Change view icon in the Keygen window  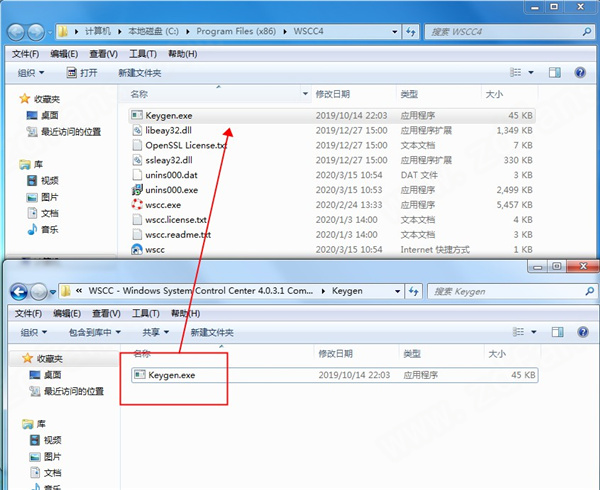[518, 332]
